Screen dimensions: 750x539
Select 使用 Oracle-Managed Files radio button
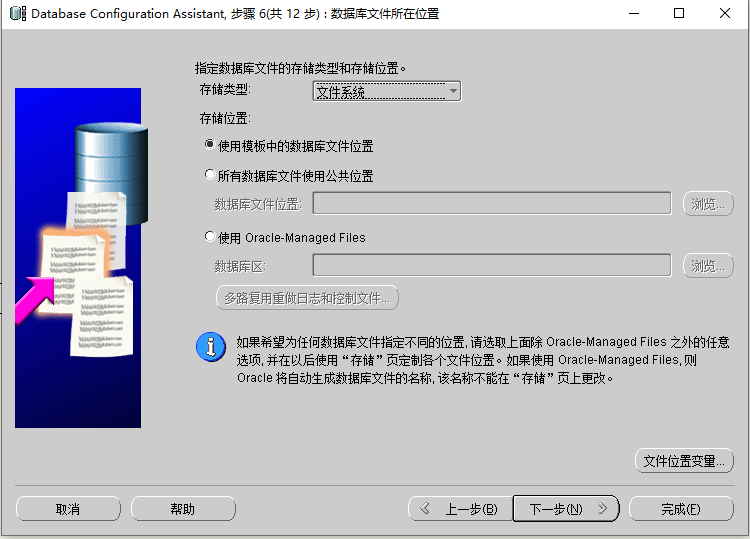210,236
